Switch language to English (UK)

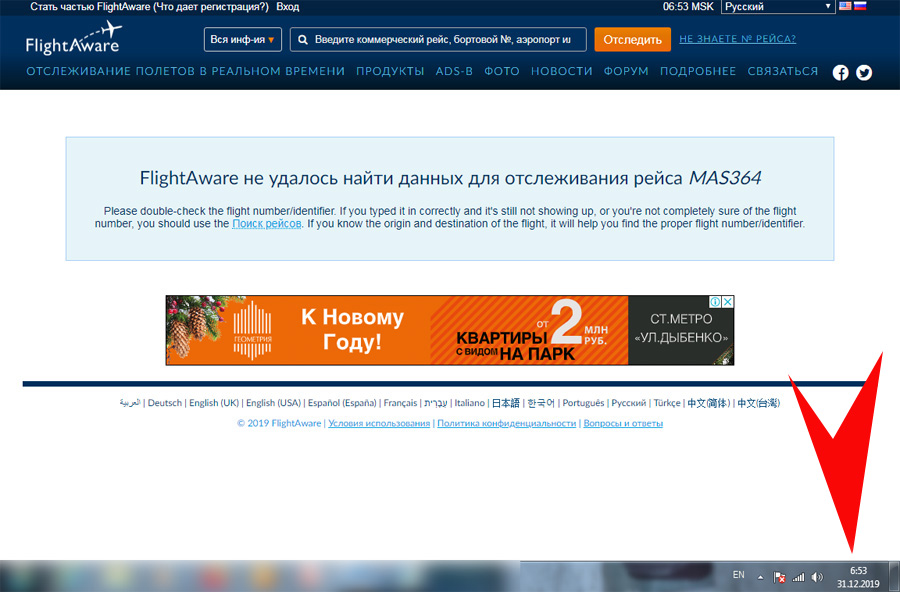pyautogui.click(x=214, y=403)
